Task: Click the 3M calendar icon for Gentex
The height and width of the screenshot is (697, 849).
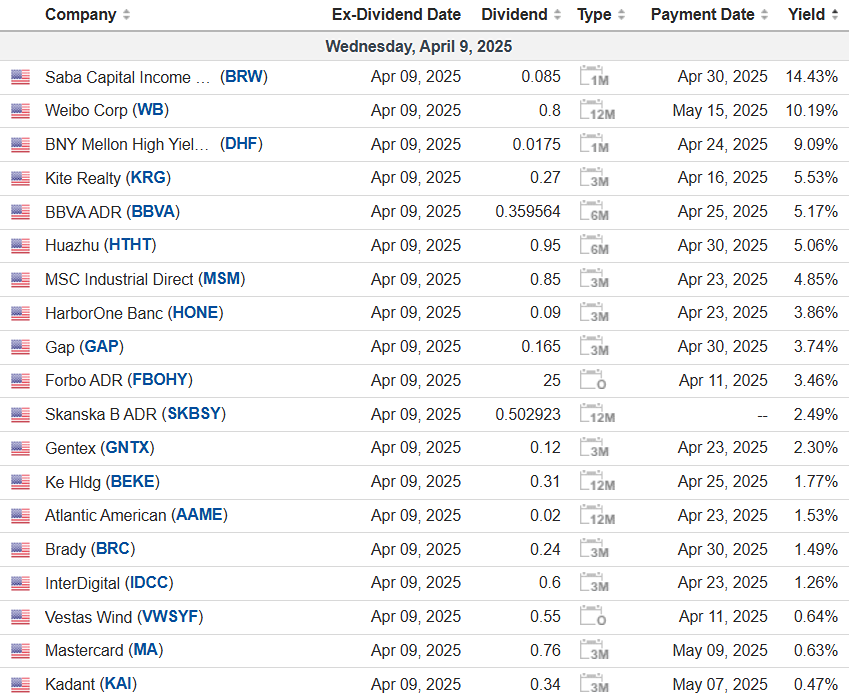Action: tap(594, 447)
